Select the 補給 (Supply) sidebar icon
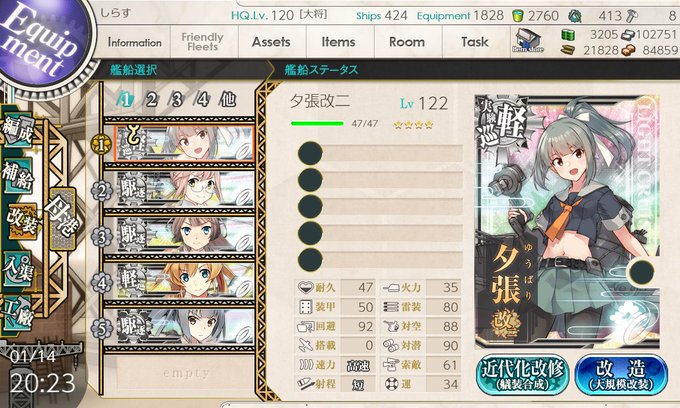680x408 pixels. point(17,175)
